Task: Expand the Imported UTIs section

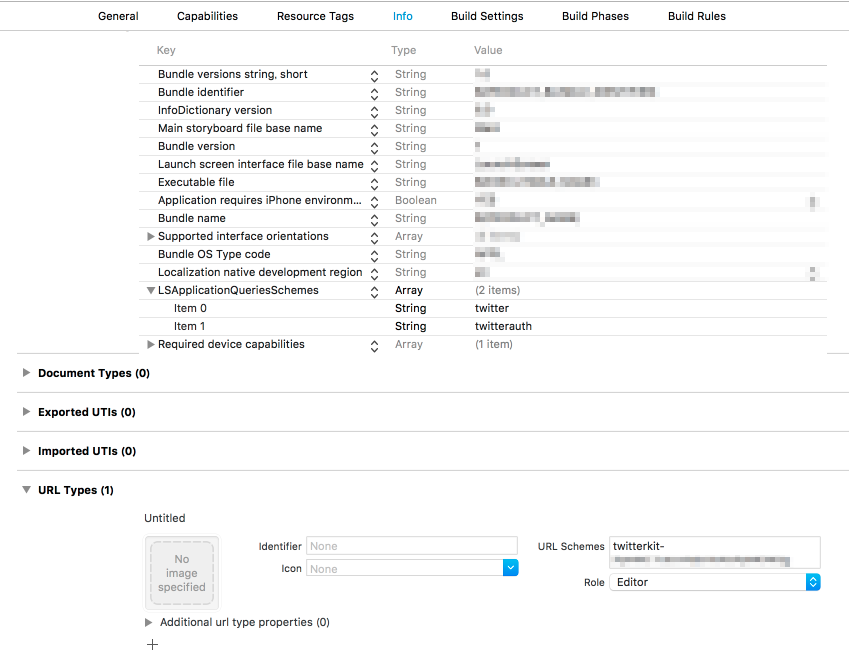Action: click(x=25, y=451)
